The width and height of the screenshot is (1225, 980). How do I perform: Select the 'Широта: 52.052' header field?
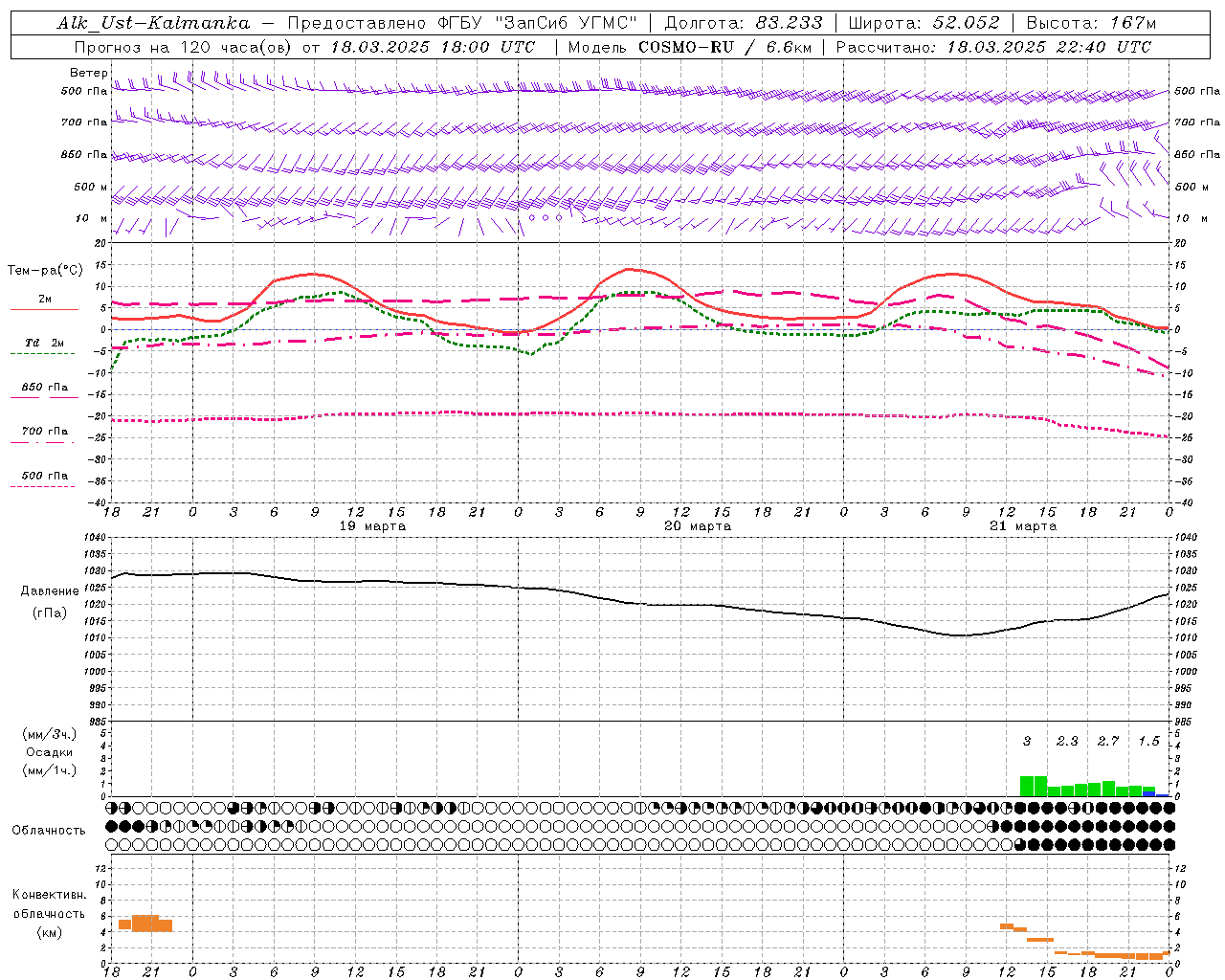[924, 23]
